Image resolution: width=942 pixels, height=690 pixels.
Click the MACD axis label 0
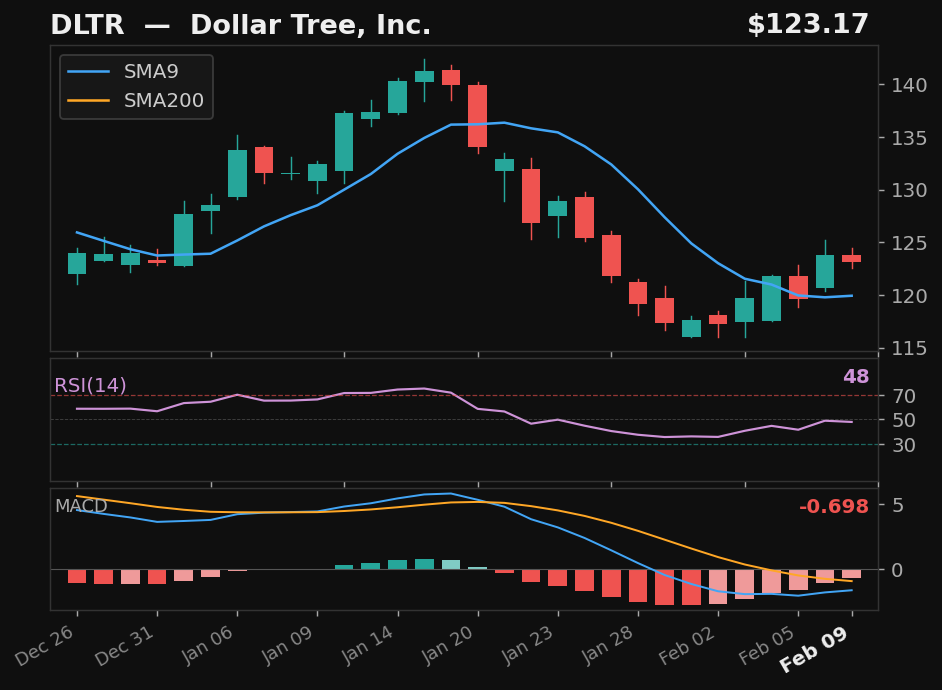coord(898,570)
